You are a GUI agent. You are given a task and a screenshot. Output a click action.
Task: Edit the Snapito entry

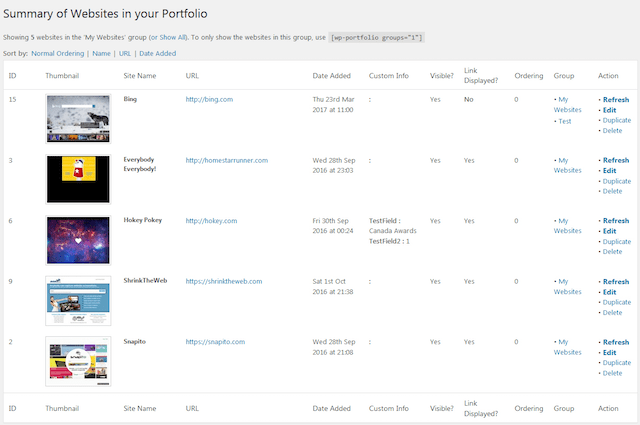click(609, 352)
